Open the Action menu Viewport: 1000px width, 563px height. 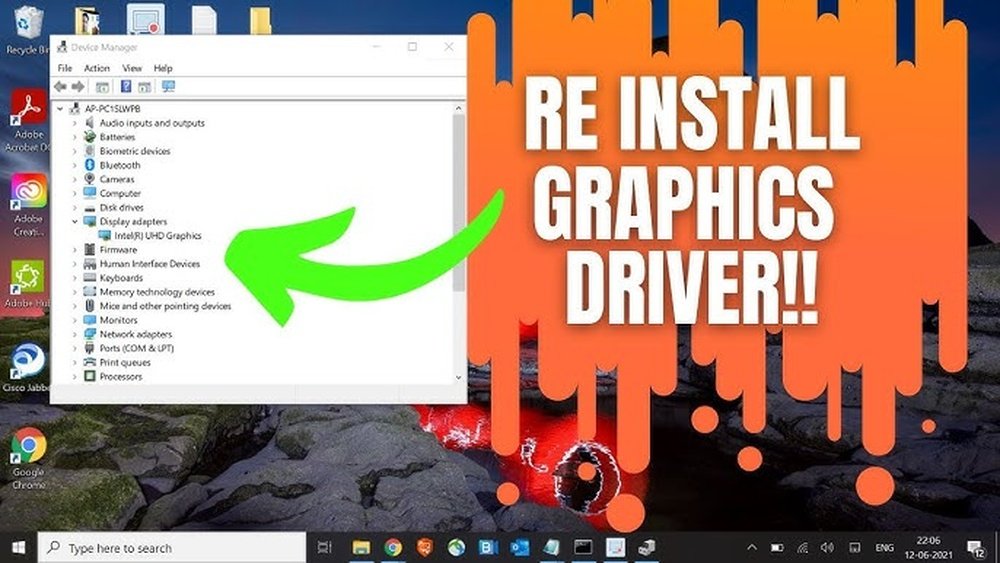[x=97, y=68]
